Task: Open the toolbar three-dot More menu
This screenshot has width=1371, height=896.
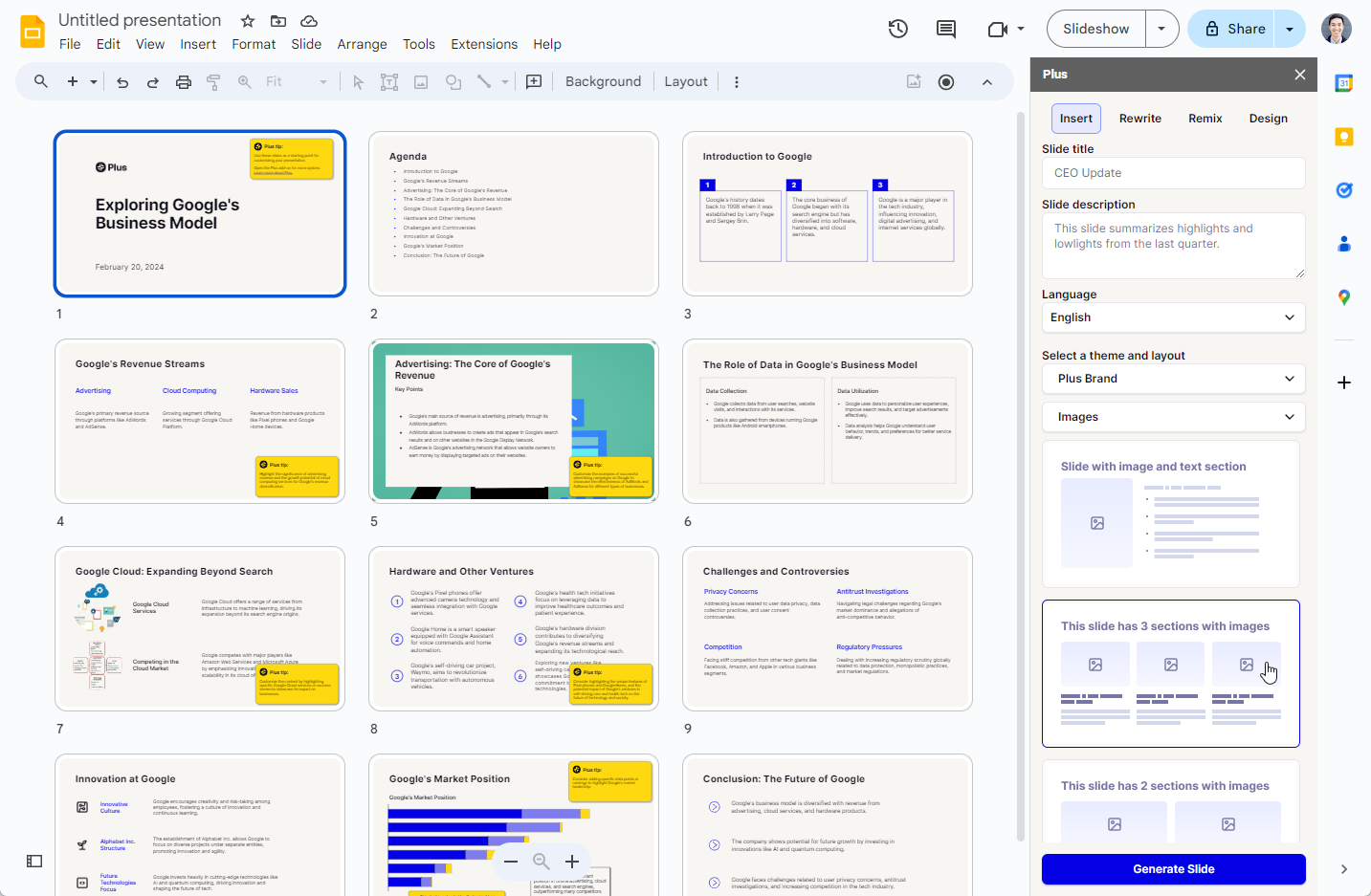Action: 736,82
